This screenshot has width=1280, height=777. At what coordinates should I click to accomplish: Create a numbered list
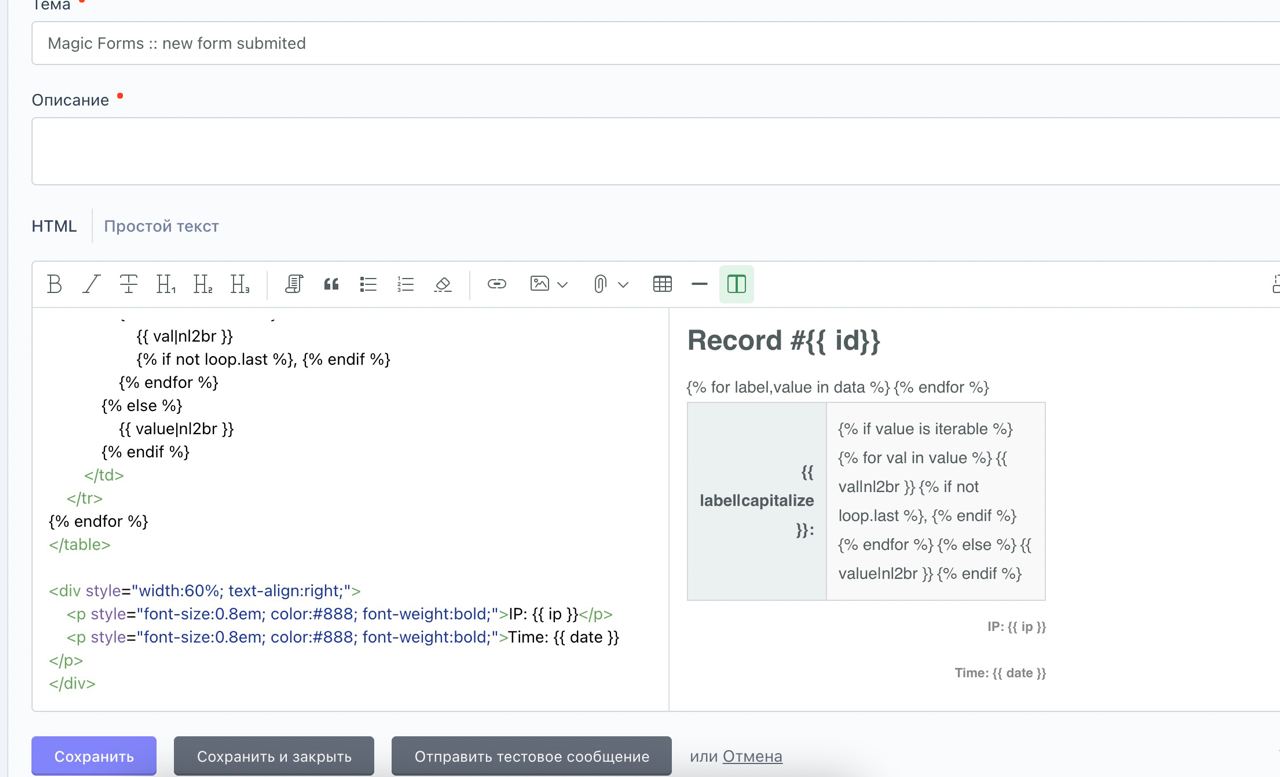click(x=405, y=284)
